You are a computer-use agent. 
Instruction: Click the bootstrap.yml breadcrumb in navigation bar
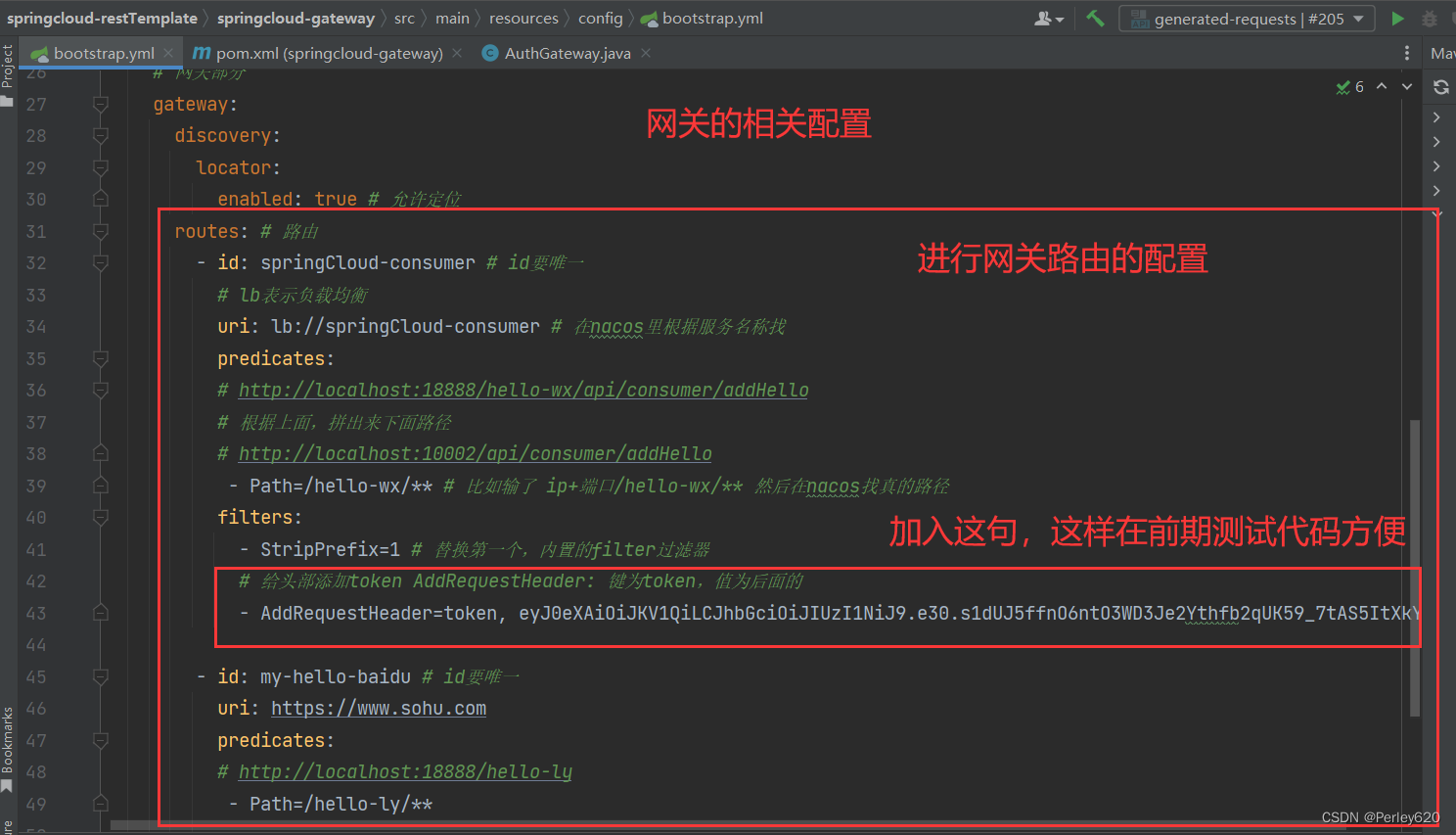tap(703, 19)
